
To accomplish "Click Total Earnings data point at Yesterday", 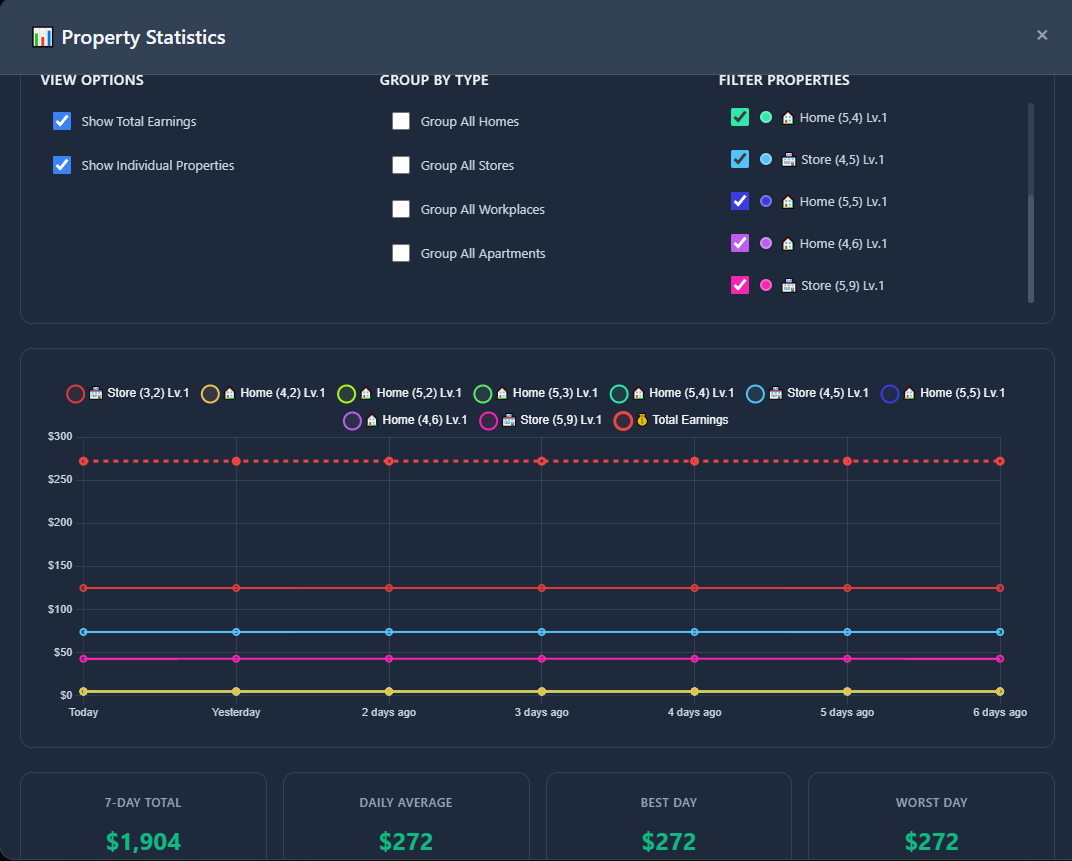I will [236, 462].
